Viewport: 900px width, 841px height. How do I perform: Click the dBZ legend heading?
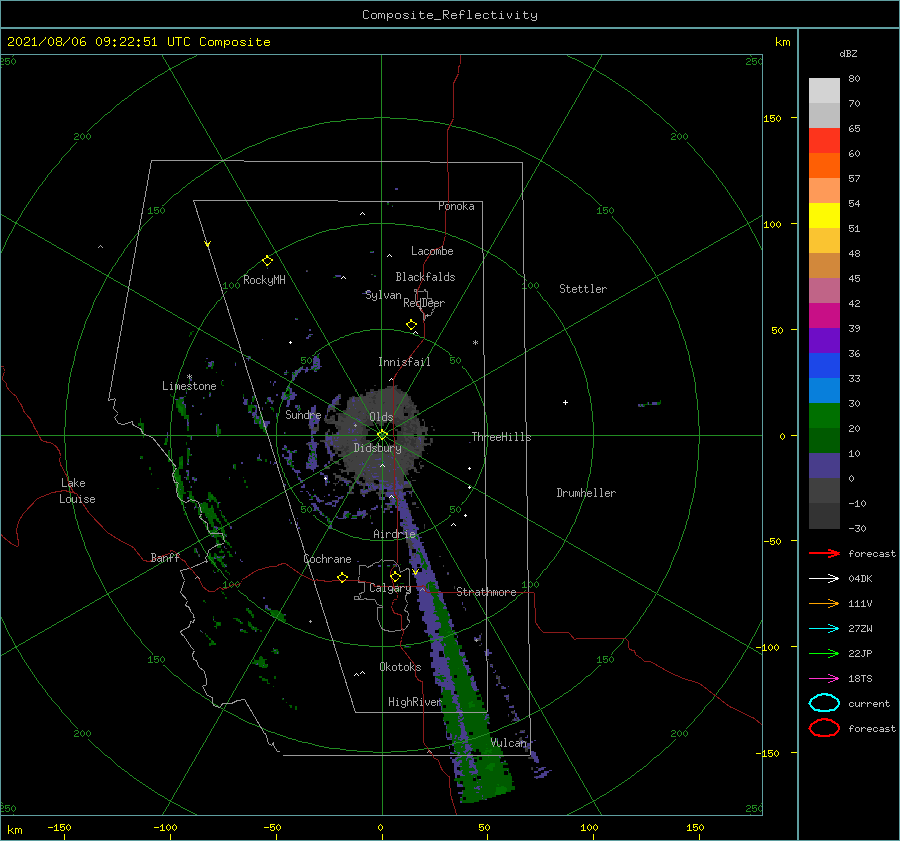point(848,53)
